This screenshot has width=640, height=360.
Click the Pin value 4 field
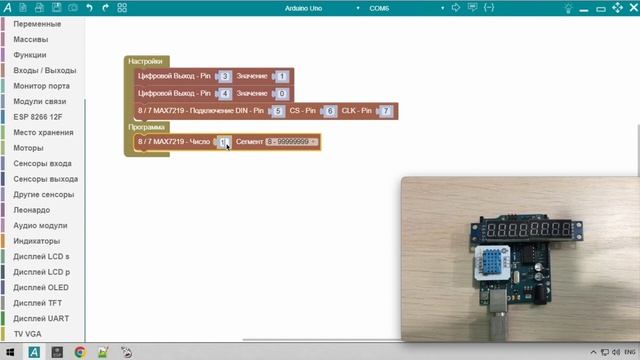click(224, 94)
